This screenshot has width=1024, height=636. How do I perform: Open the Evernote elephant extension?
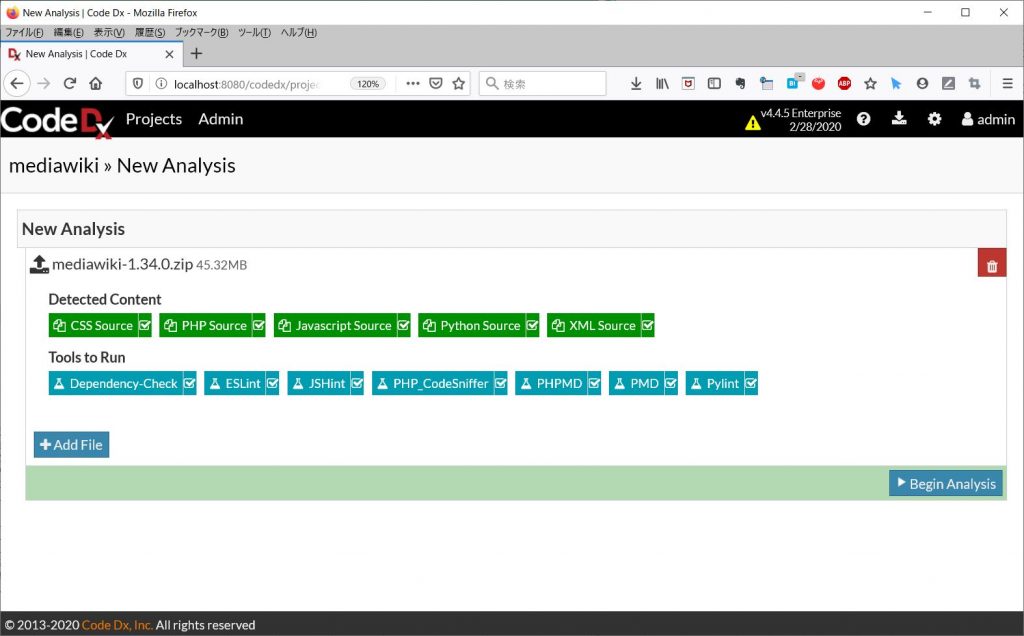tap(740, 84)
